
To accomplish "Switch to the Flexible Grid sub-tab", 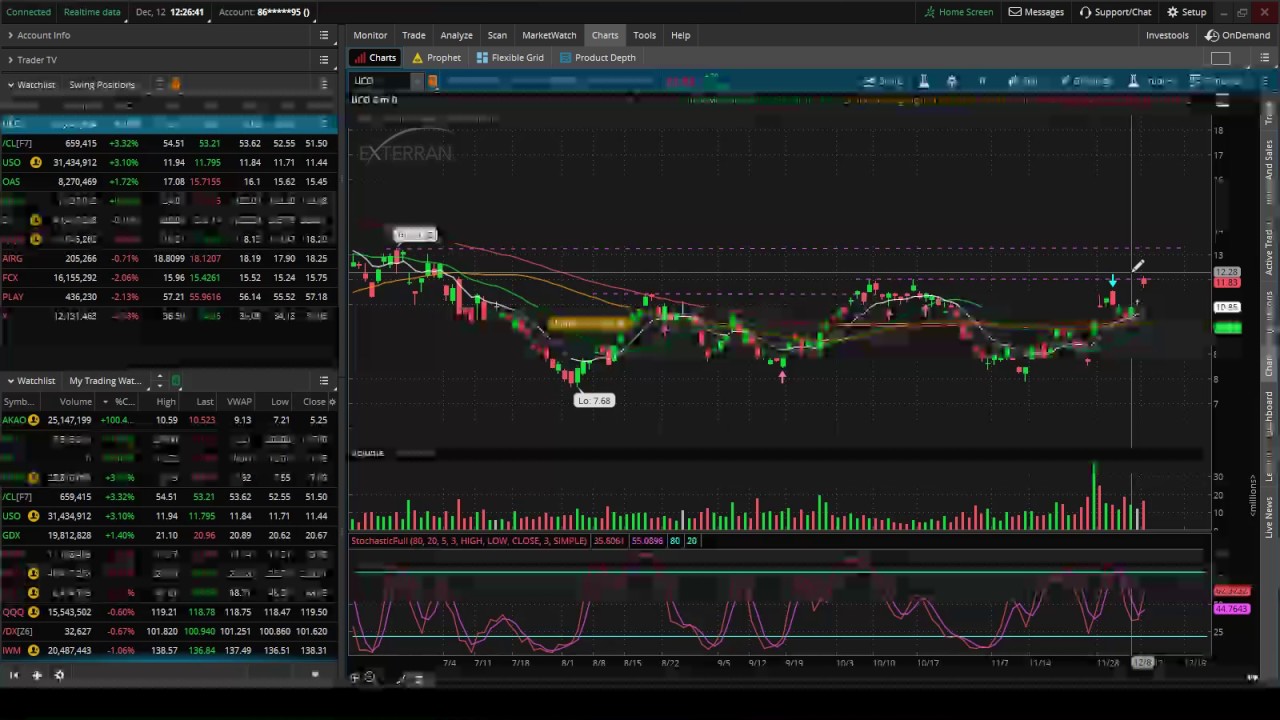I will coord(510,58).
